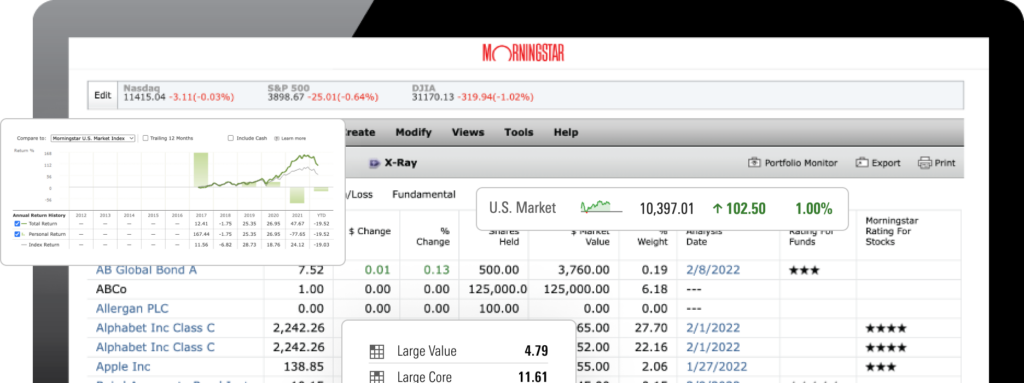Click the 3,760.00 market value cell
Viewport: 1024px width, 383px height.
coord(583,270)
